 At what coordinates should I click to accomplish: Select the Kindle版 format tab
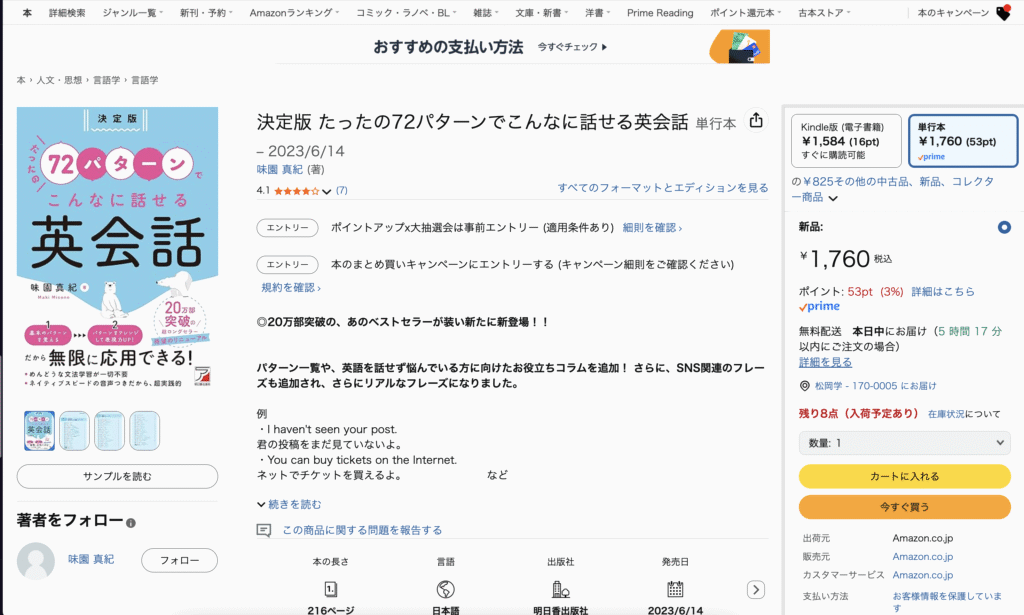click(x=846, y=141)
